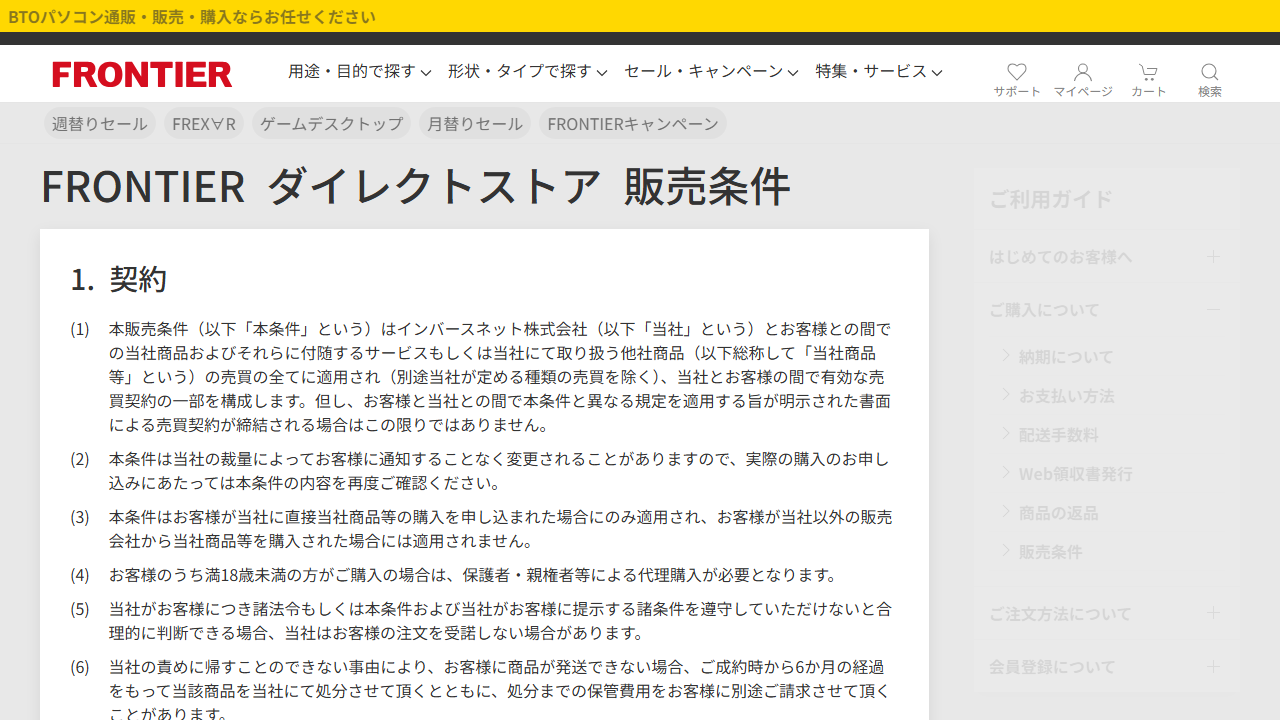Open 商品の返品 link
This screenshot has height=720, width=1280.
point(1059,513)
